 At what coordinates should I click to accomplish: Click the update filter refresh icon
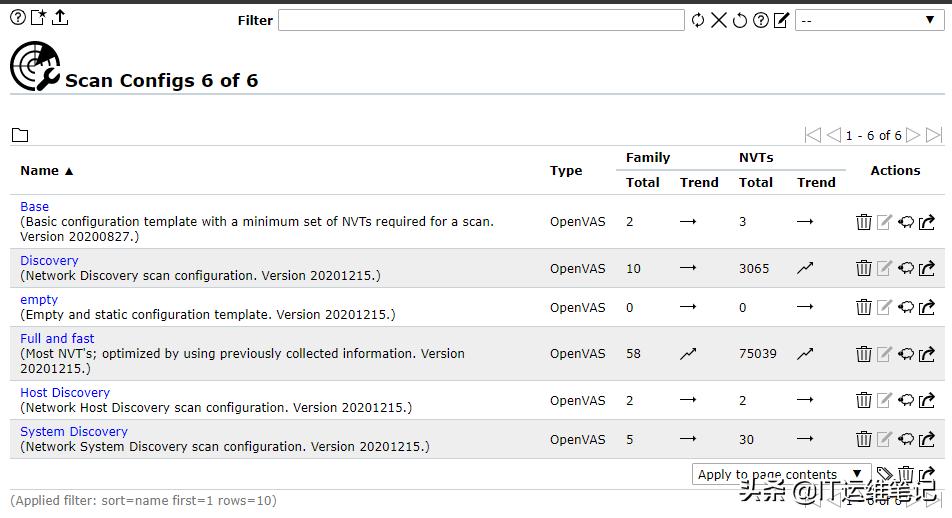click(698, 20)
